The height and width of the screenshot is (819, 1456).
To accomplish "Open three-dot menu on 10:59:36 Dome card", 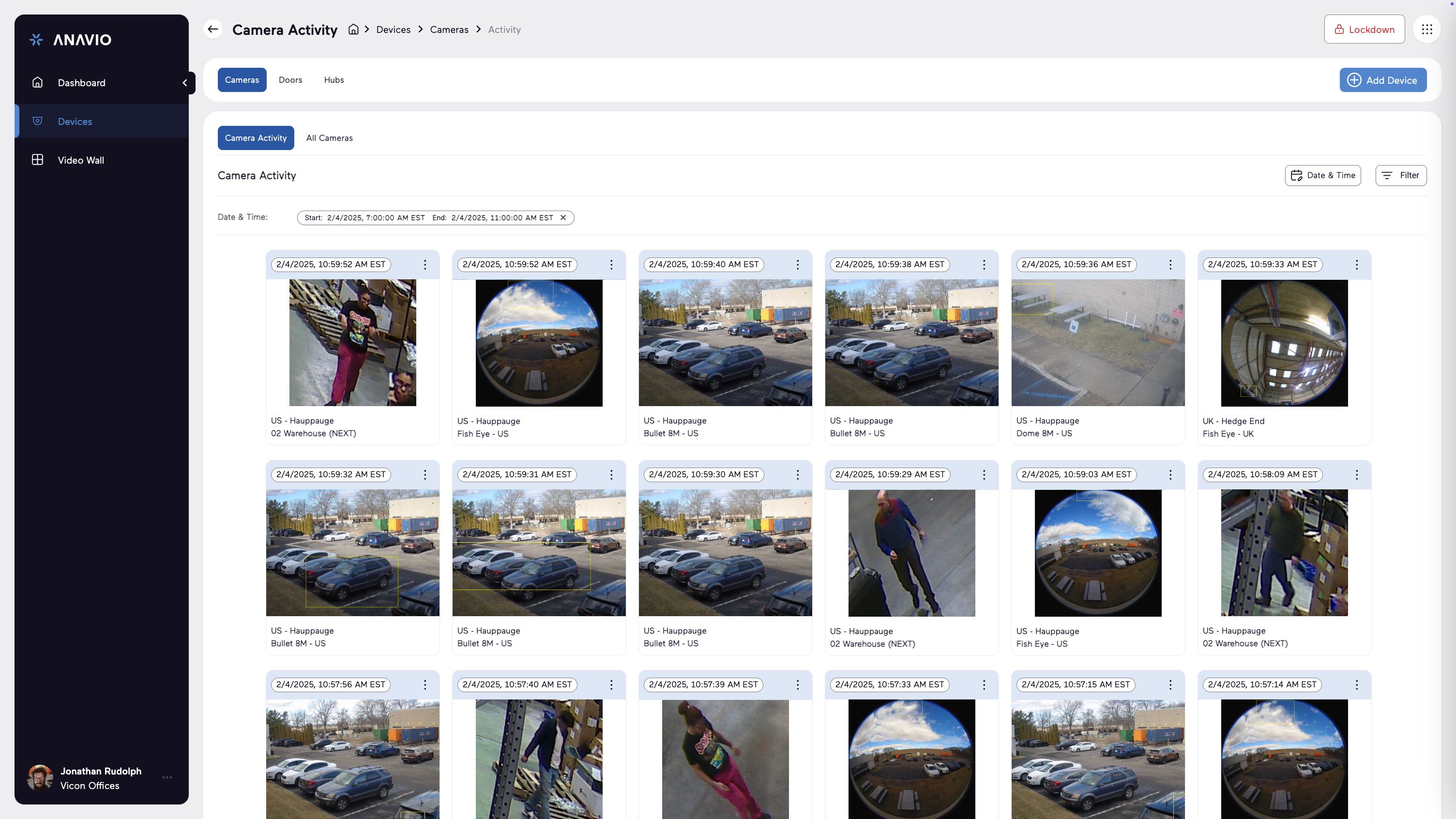I will coord(1170,264).
